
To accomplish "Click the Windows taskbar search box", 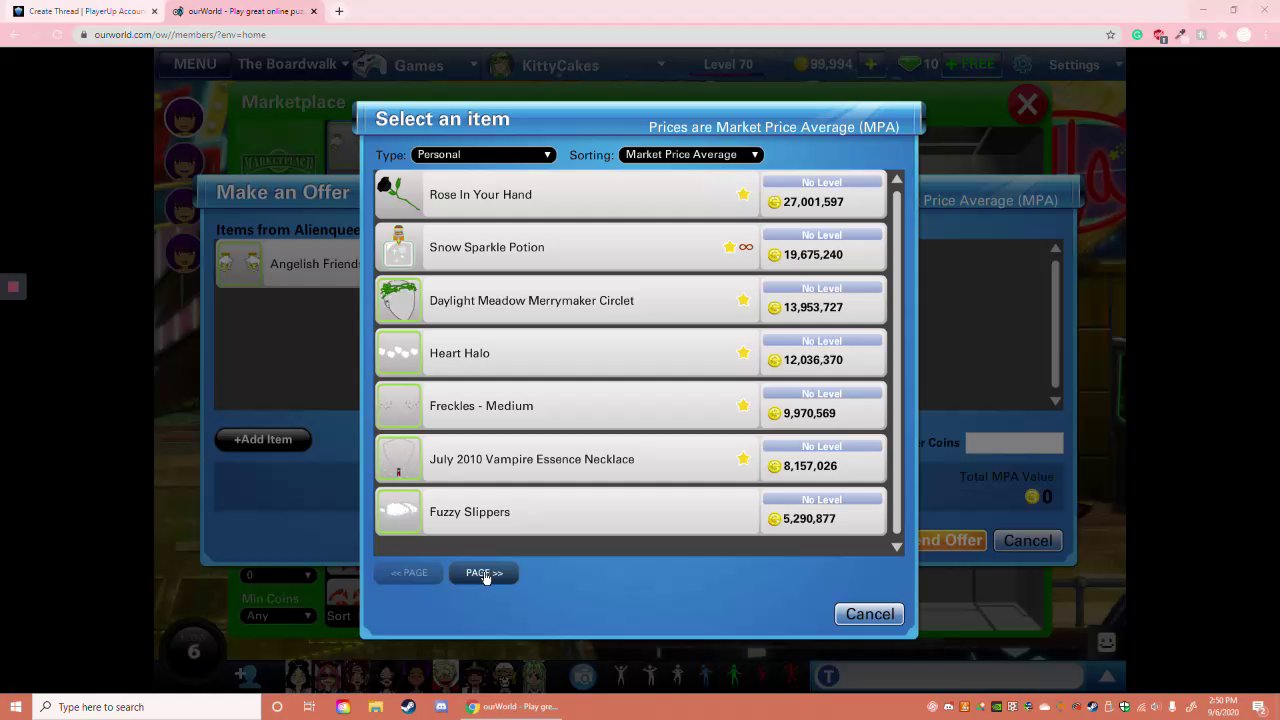I will tap(146, 707).
